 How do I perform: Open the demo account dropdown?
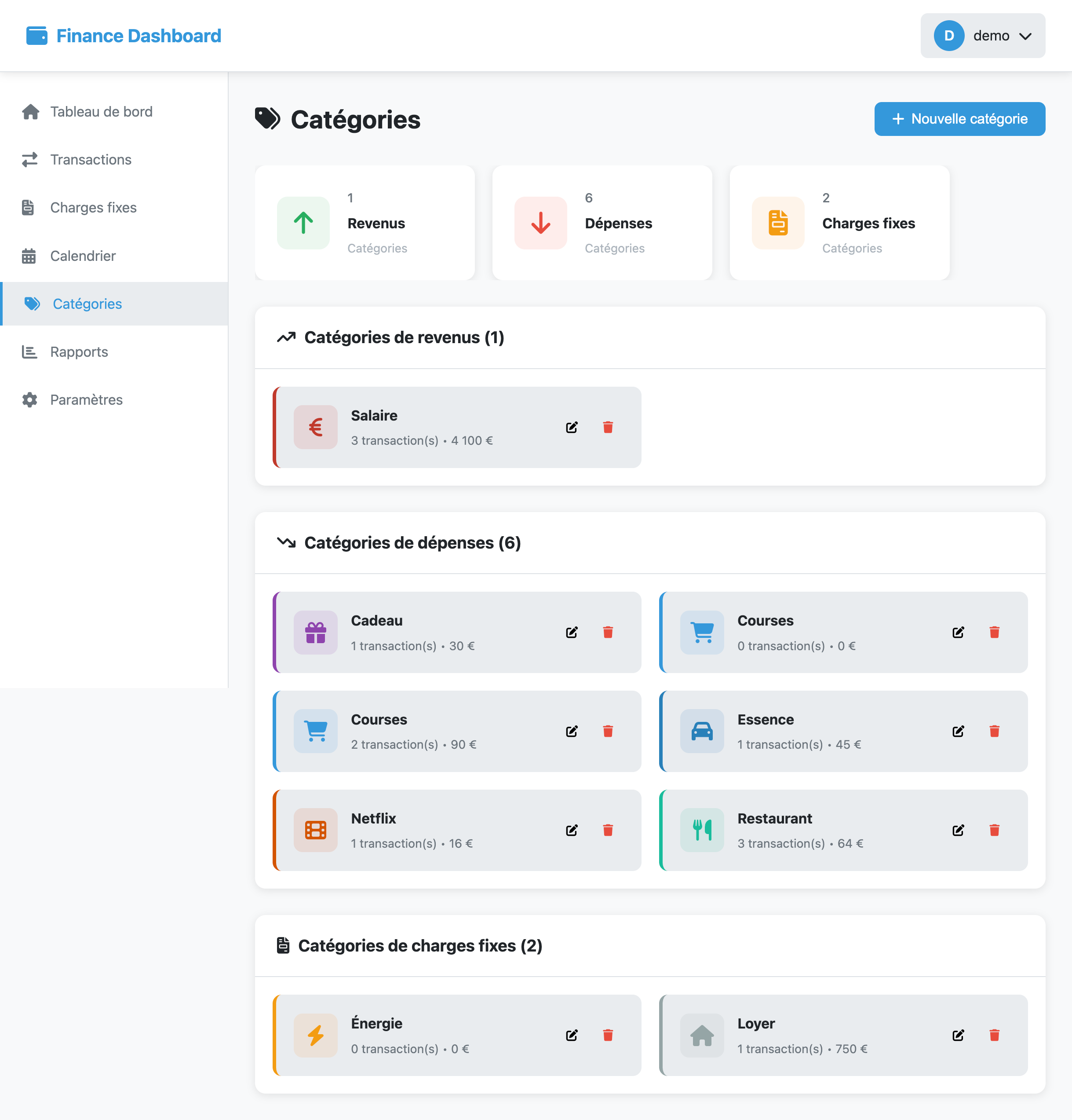[x=982, y=36]
